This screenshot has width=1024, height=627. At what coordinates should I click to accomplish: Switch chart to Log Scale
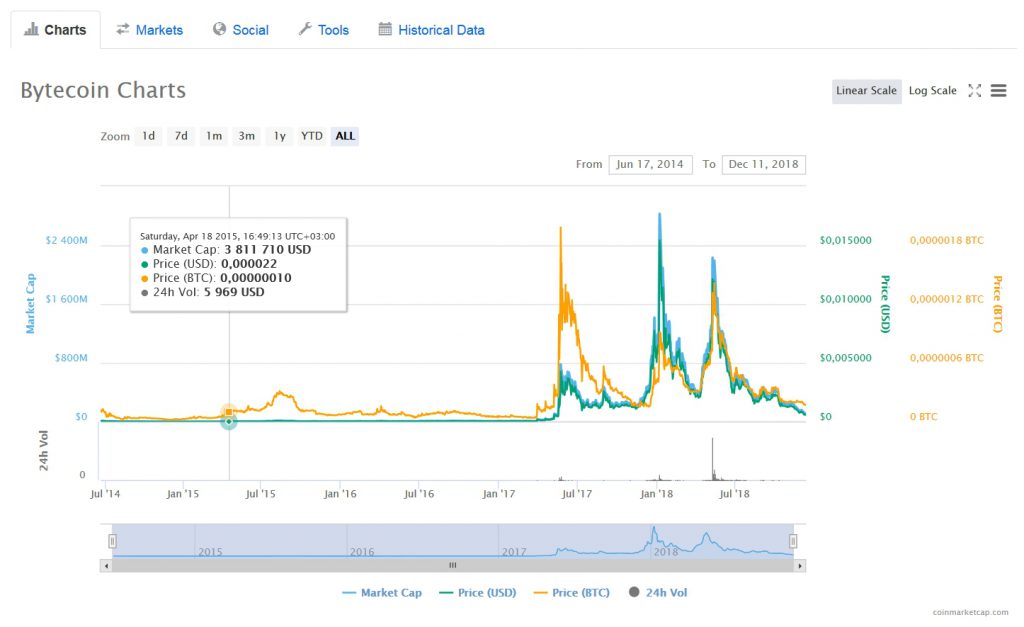[933, 91]
